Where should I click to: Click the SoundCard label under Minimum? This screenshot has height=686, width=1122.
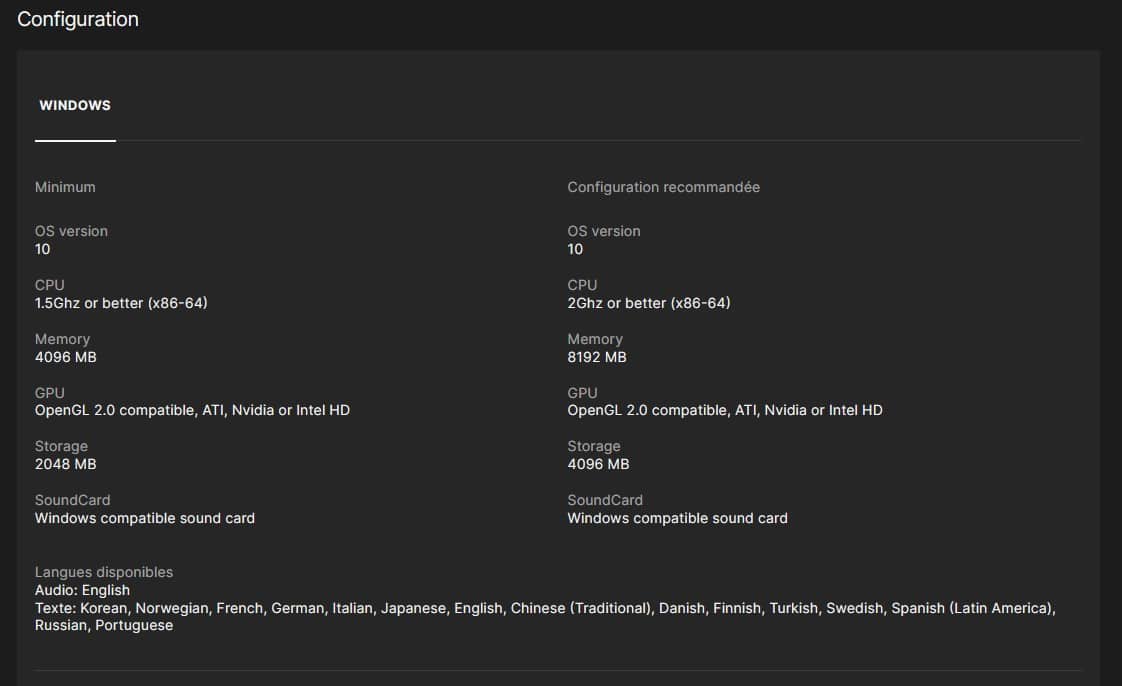(x=72, y=500)
